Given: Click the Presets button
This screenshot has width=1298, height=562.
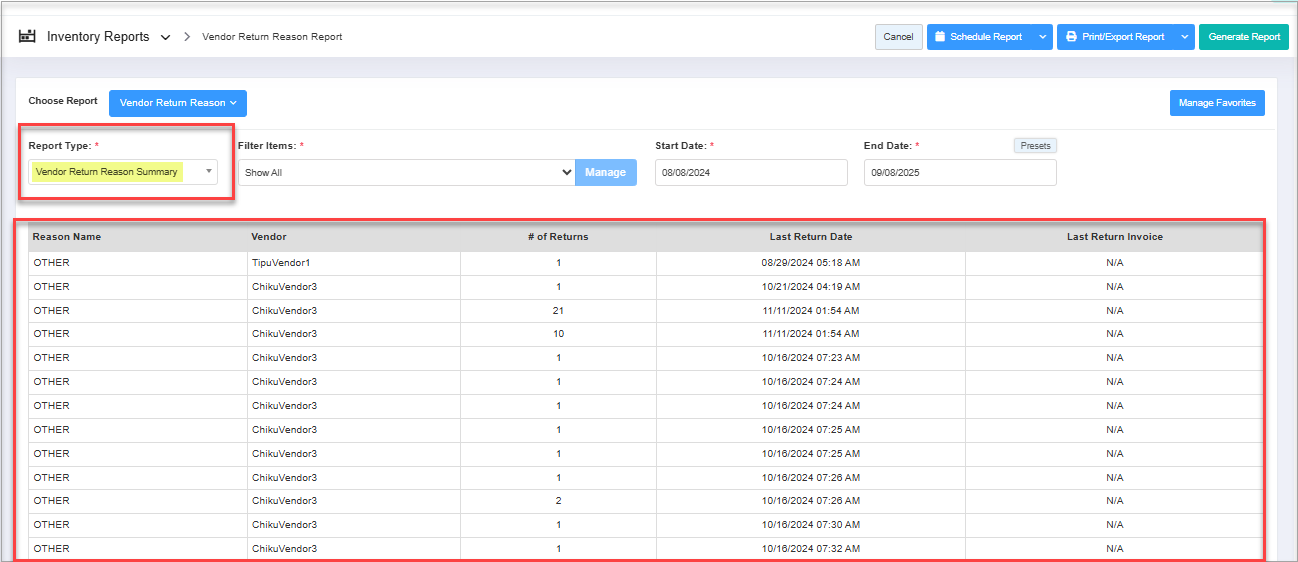Looking at the screenshot, I should [x=1035, y=146].
